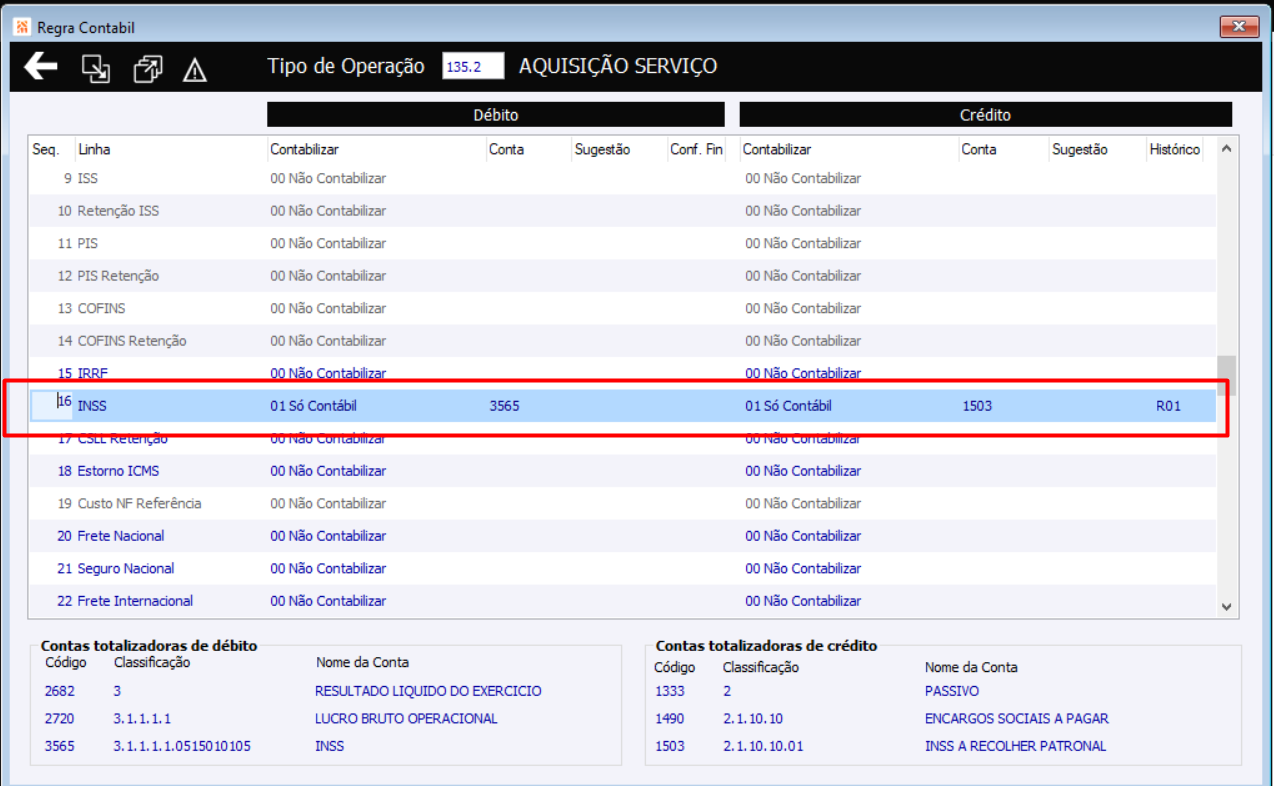Click the duplicate windows icon
This screenshot has width=1274, height=786.
(148, 68)
